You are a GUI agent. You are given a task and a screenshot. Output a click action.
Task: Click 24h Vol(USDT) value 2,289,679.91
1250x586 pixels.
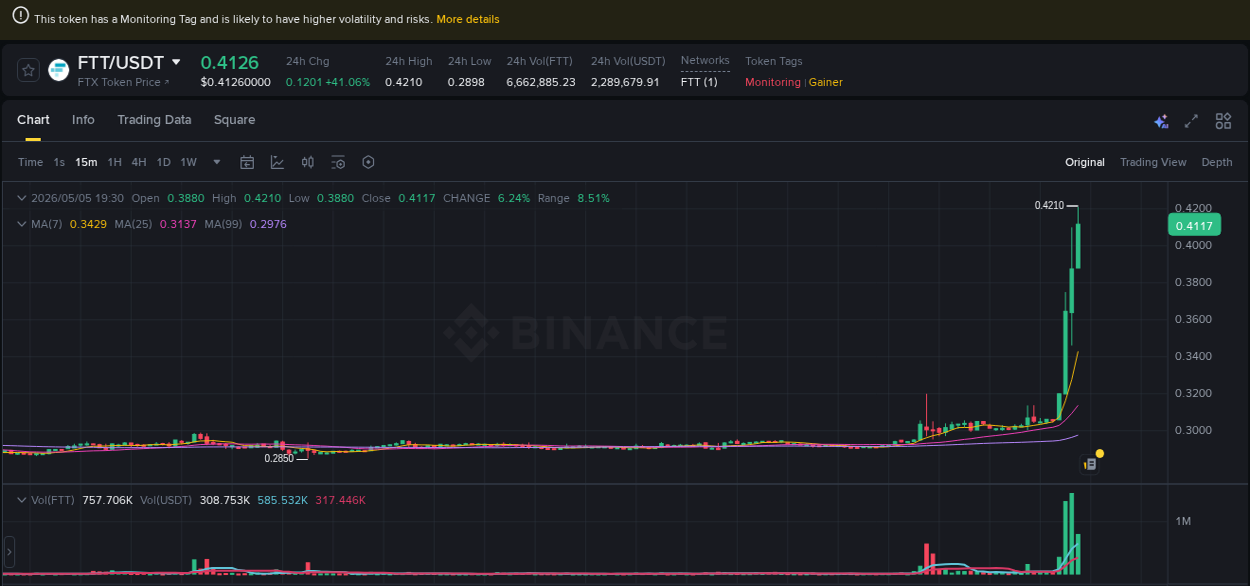tap(625, 82)
